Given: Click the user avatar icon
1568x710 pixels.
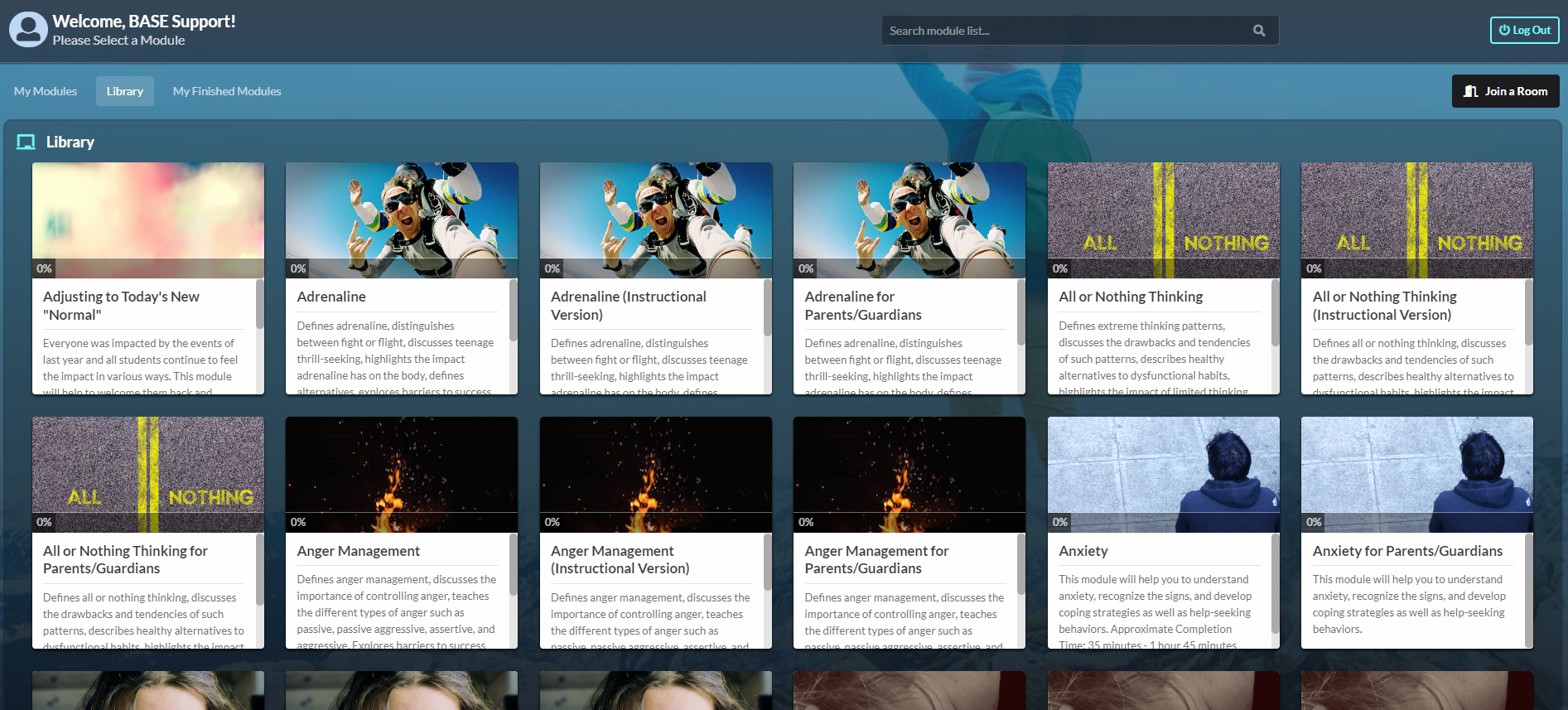Looking at the screenshot, I should coord(28,30).
